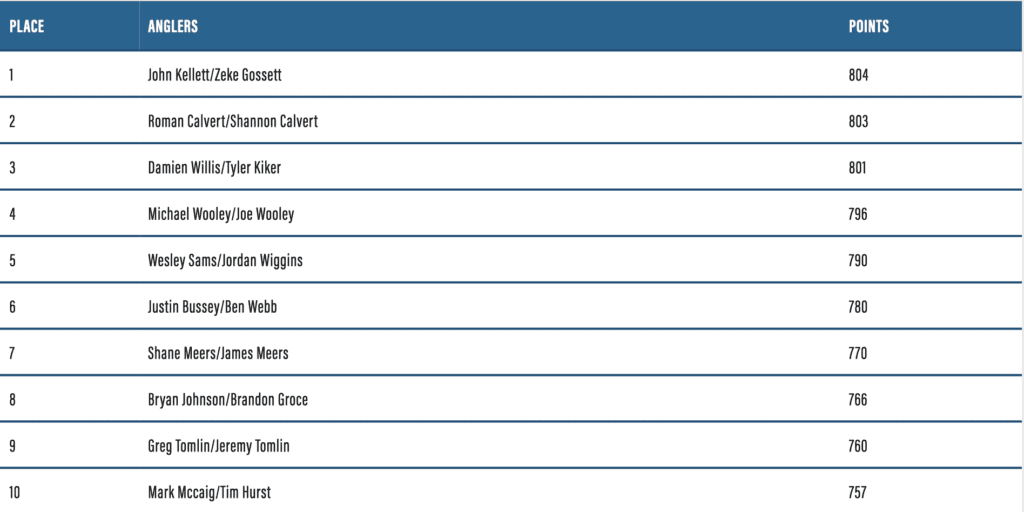Click the Roman Calvert/Shannon Calvert team name

[x=233, y=121]
